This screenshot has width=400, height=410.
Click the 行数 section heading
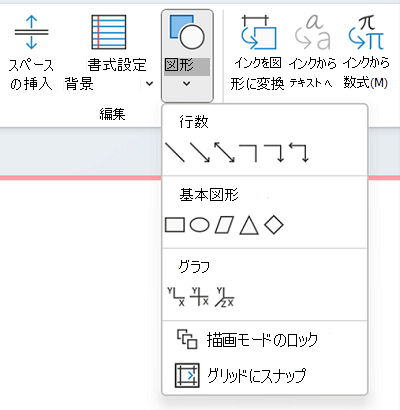[x=194, y=122]
